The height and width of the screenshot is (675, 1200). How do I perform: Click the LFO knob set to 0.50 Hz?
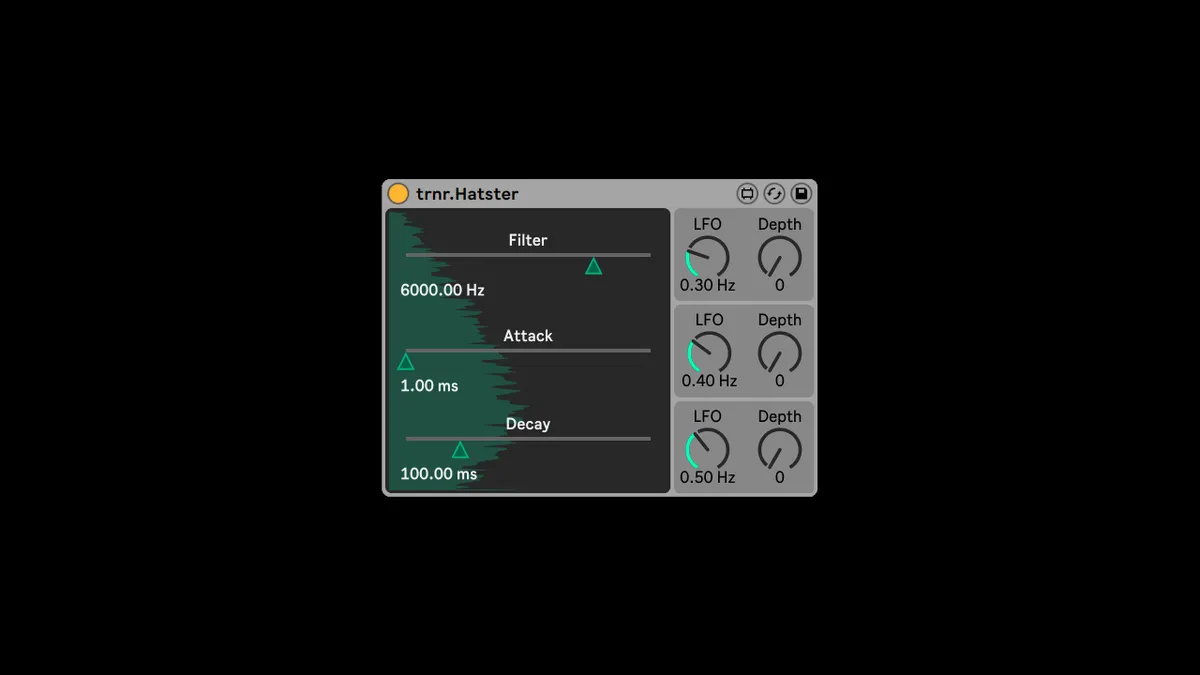708,449
